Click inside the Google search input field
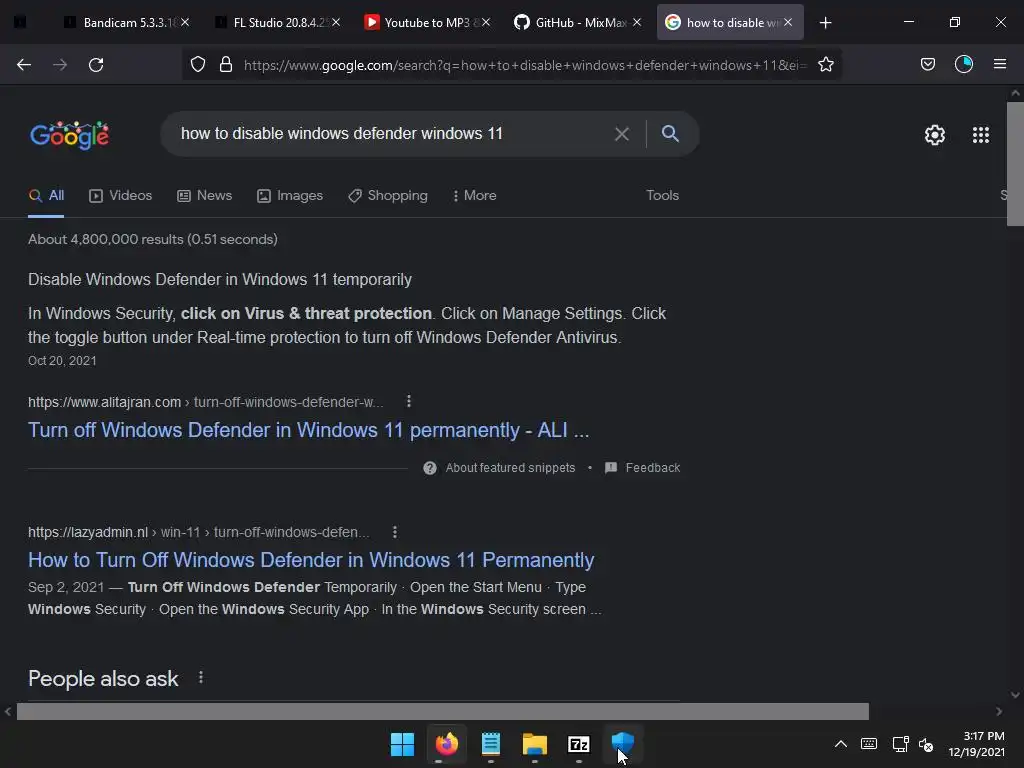The height and width of the screenshot is (768, 1024). pos(392,134)
